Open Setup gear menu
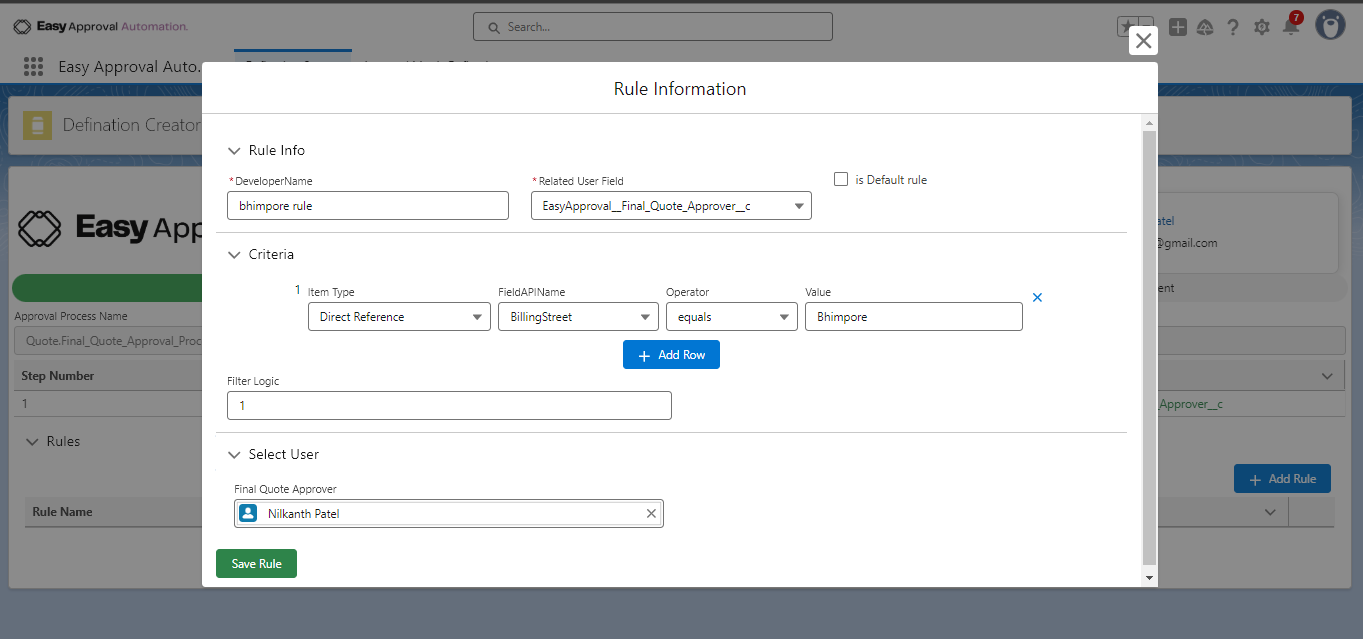This screenshot has height=639, width=1363. click(1262, 27)
